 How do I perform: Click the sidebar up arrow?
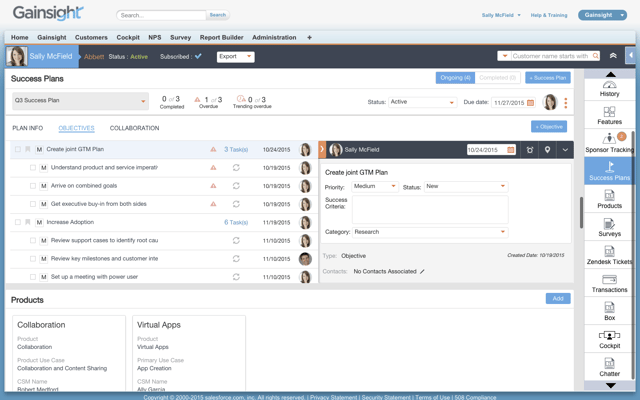pos(611,74)
